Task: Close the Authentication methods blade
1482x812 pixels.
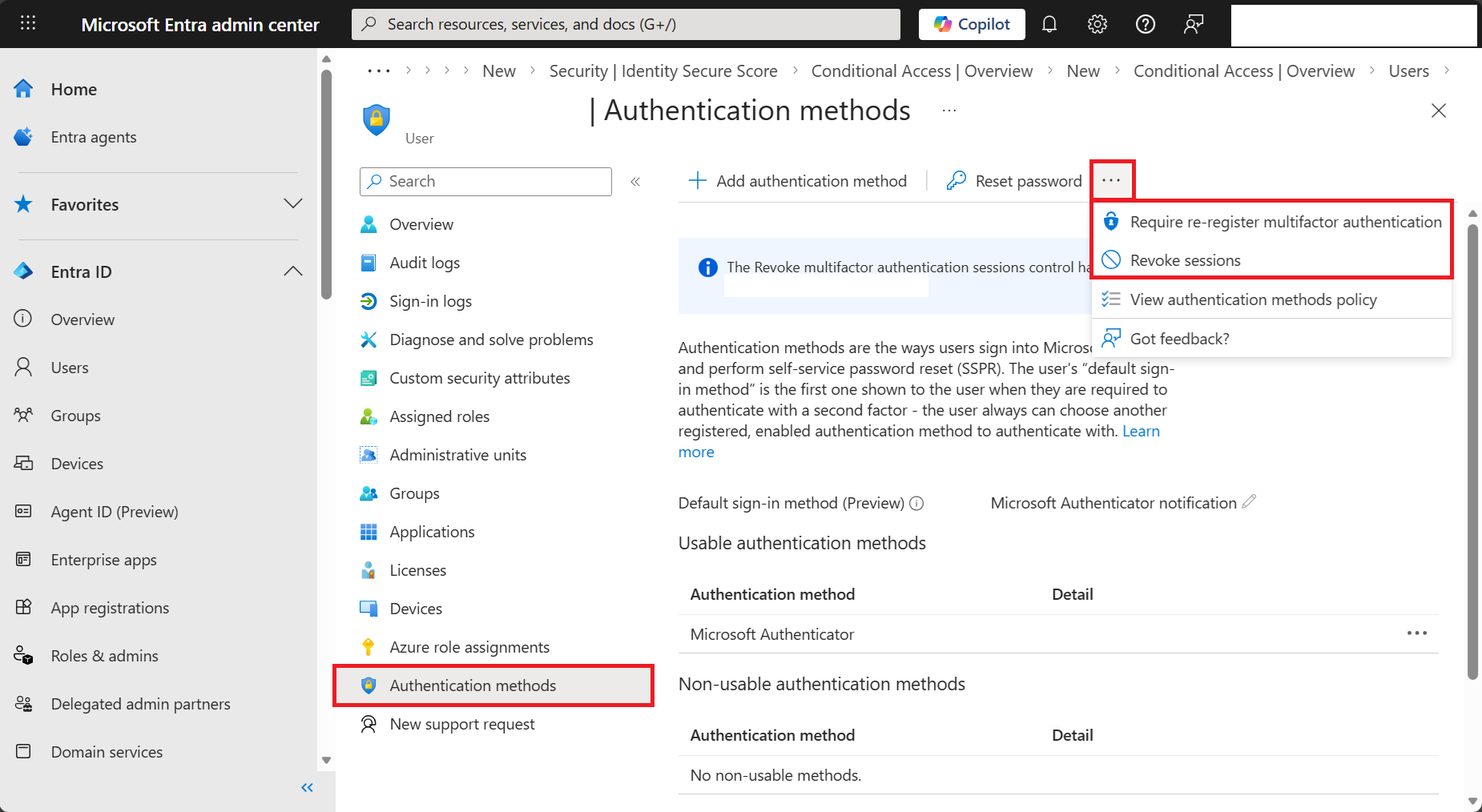Action: (1439, 111)
